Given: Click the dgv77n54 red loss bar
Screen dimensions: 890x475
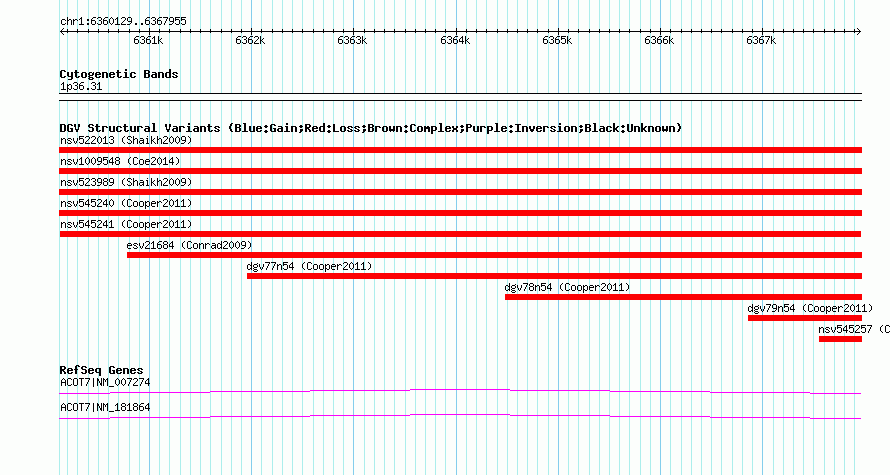Looking at the screenshot, I should (555, 276).
